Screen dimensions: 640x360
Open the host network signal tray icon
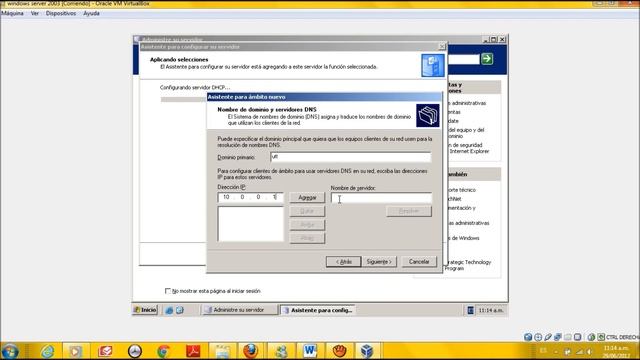click(579, 351)
